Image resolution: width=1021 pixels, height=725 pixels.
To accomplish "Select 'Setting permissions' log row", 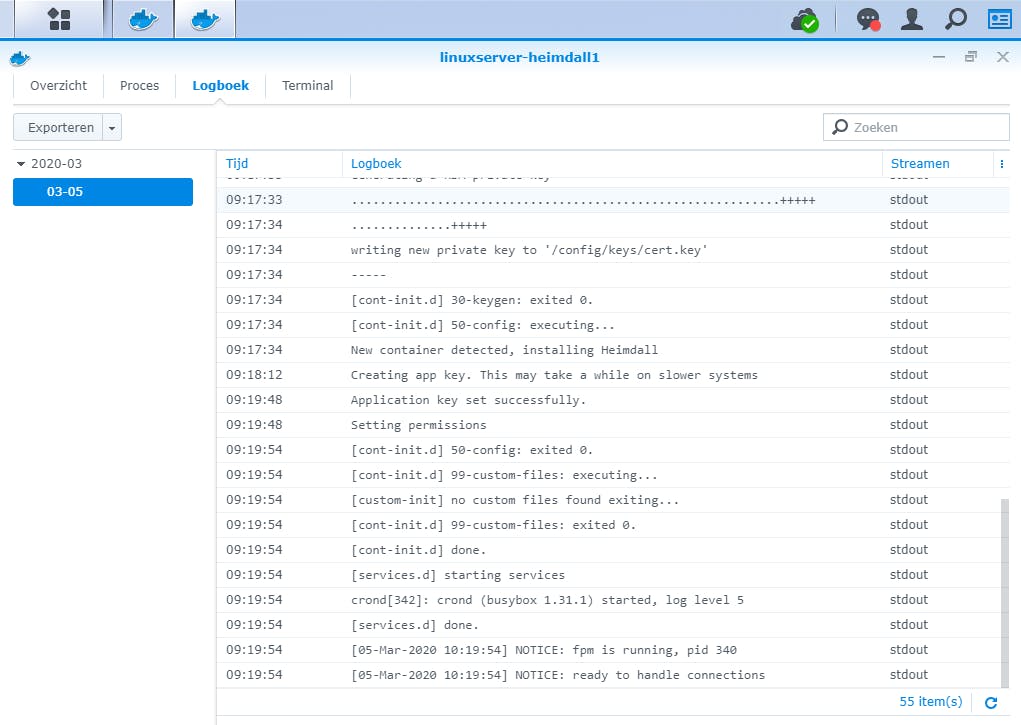I will tap(613, 425).
